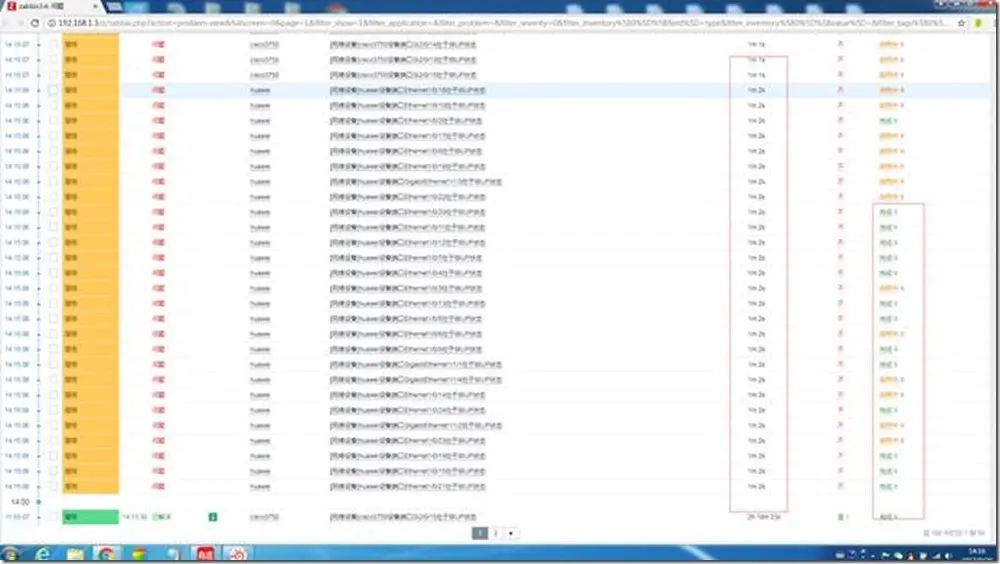Reload the Zabbix page in Chrome
Viewport: 1000px width, 564px height.
(35, 23)
